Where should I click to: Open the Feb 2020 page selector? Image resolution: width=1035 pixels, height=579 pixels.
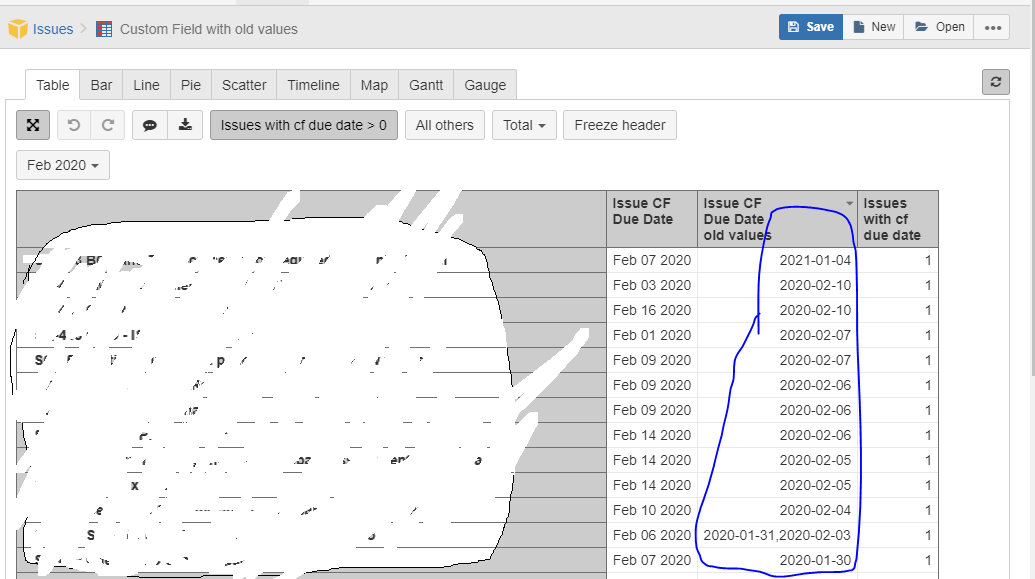(63, 165)
